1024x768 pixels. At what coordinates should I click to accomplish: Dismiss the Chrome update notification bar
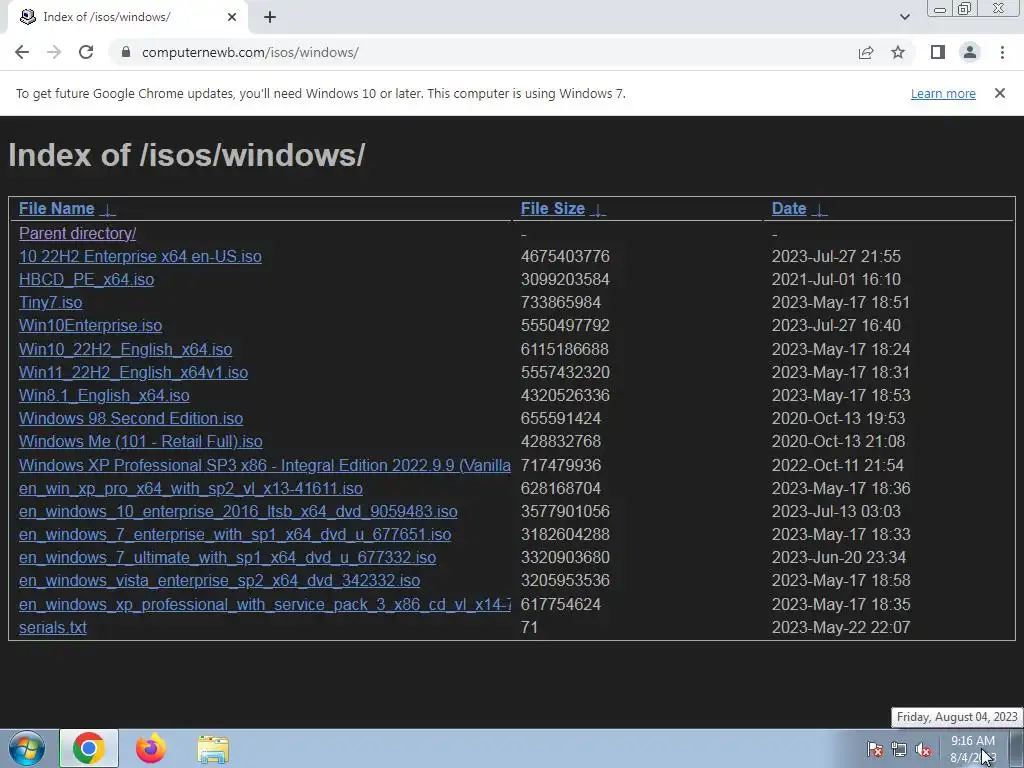[999, 93]
